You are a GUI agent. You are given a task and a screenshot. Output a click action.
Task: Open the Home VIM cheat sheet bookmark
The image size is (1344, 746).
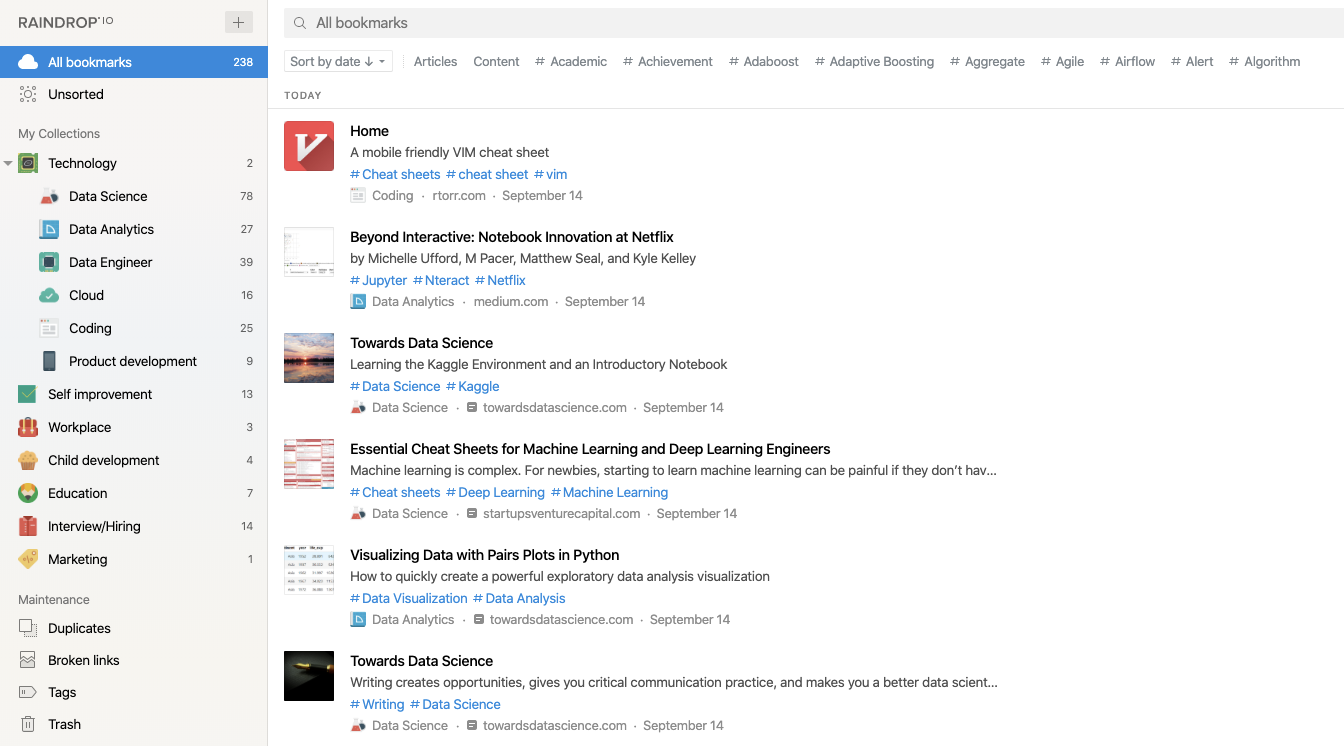coord(369,131)
